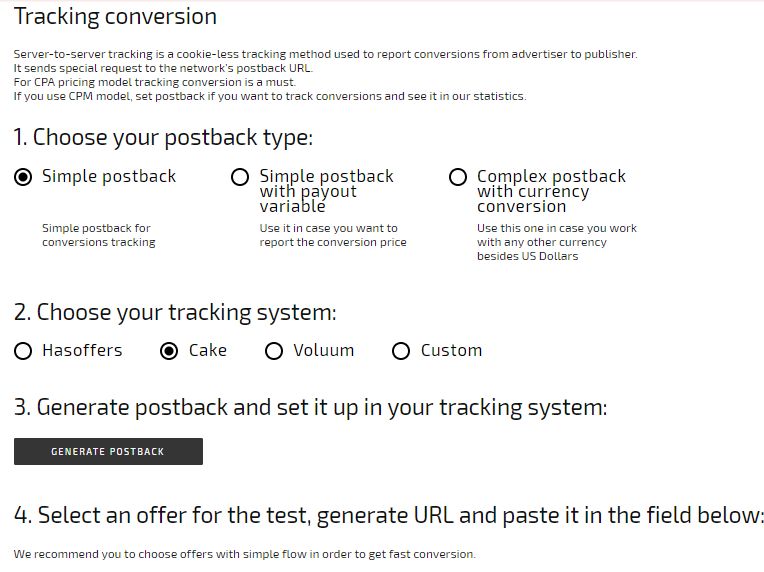This screenshot has height=572, width=764.
Task: Click the Hasoffers label text
Action: point(82,350)
